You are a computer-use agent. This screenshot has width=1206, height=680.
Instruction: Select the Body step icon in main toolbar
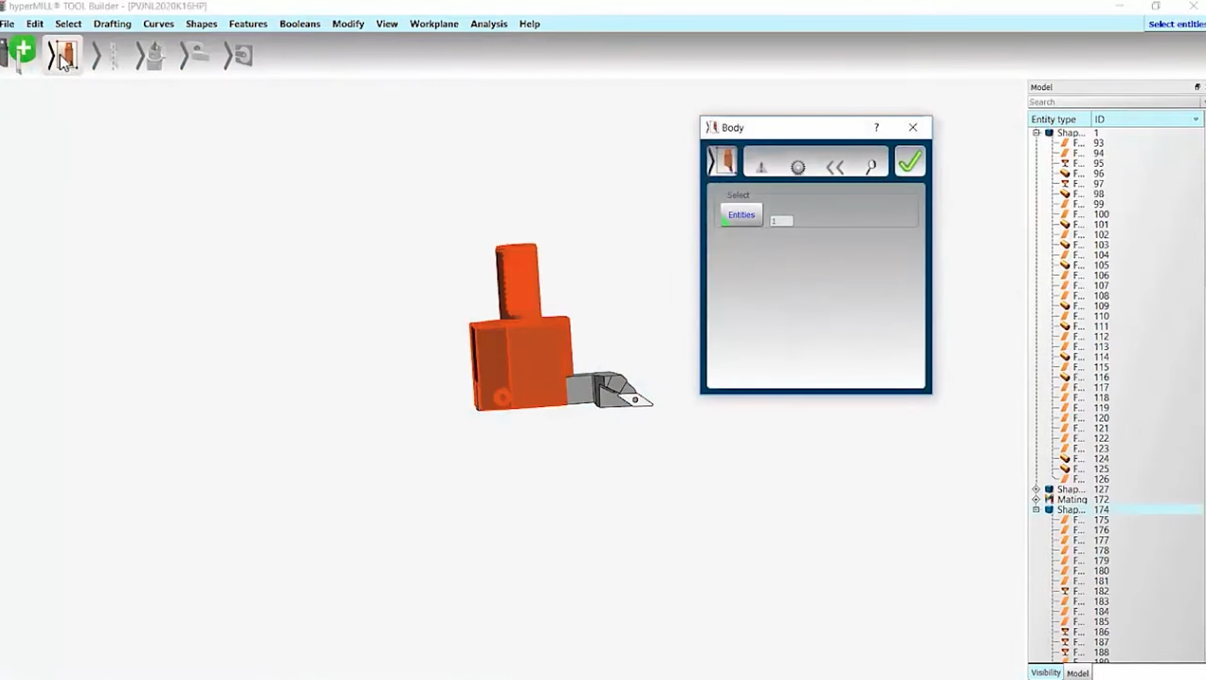(63, 56)
